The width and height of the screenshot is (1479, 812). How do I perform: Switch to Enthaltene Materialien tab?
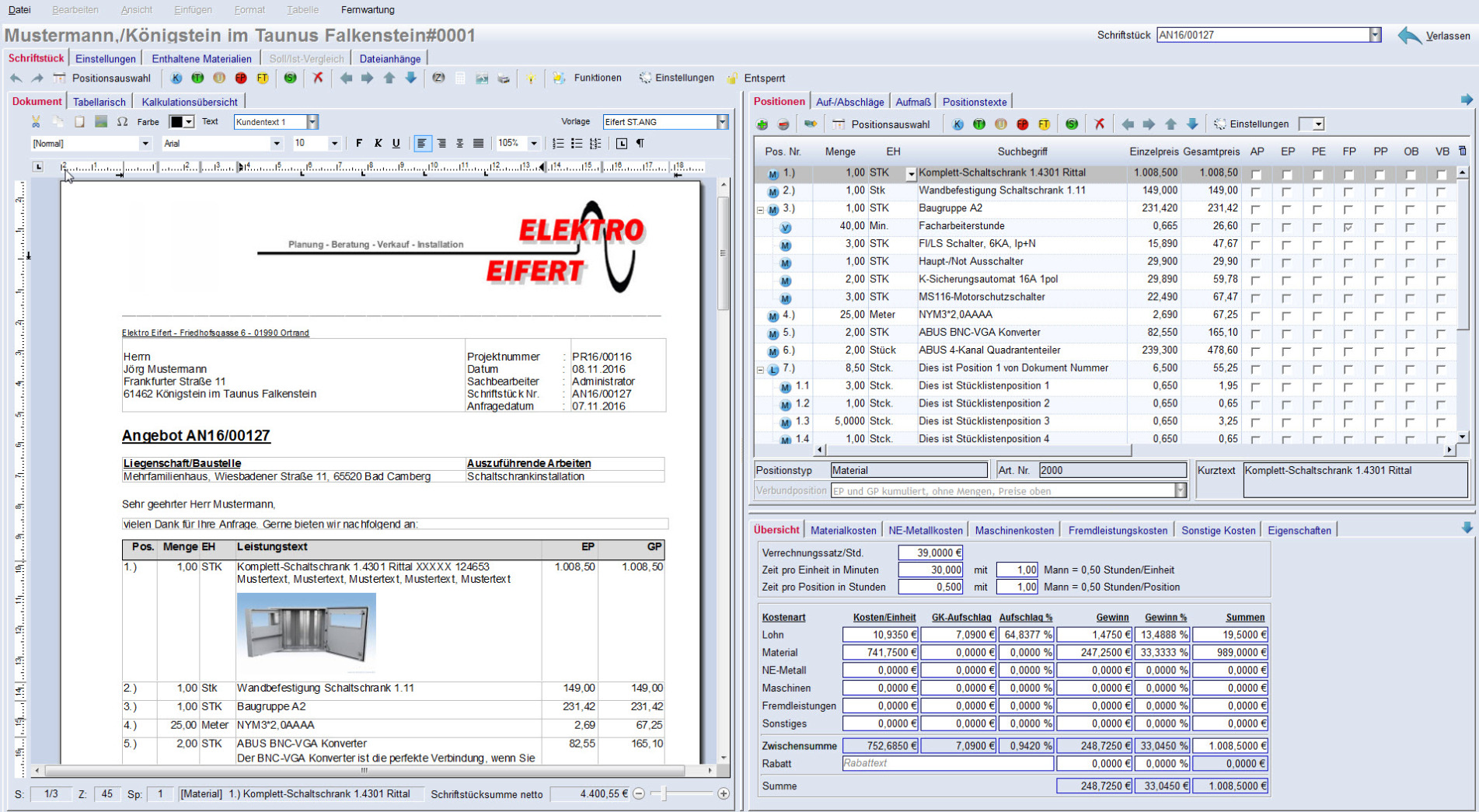point(201,59)
